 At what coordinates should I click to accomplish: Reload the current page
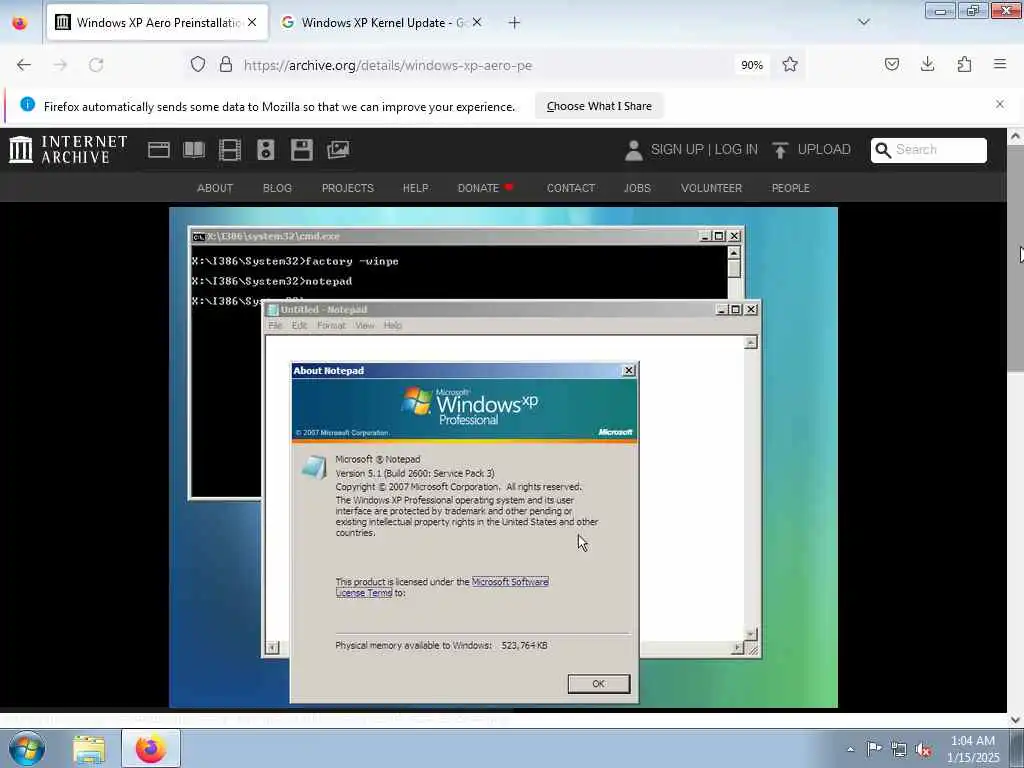[96, 65]
